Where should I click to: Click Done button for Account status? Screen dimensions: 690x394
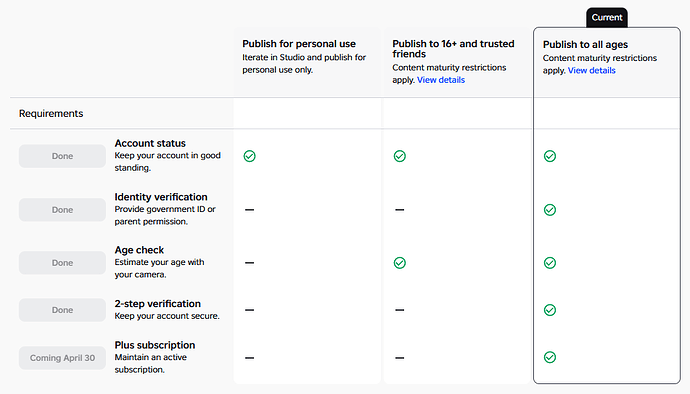coord(62,156)
